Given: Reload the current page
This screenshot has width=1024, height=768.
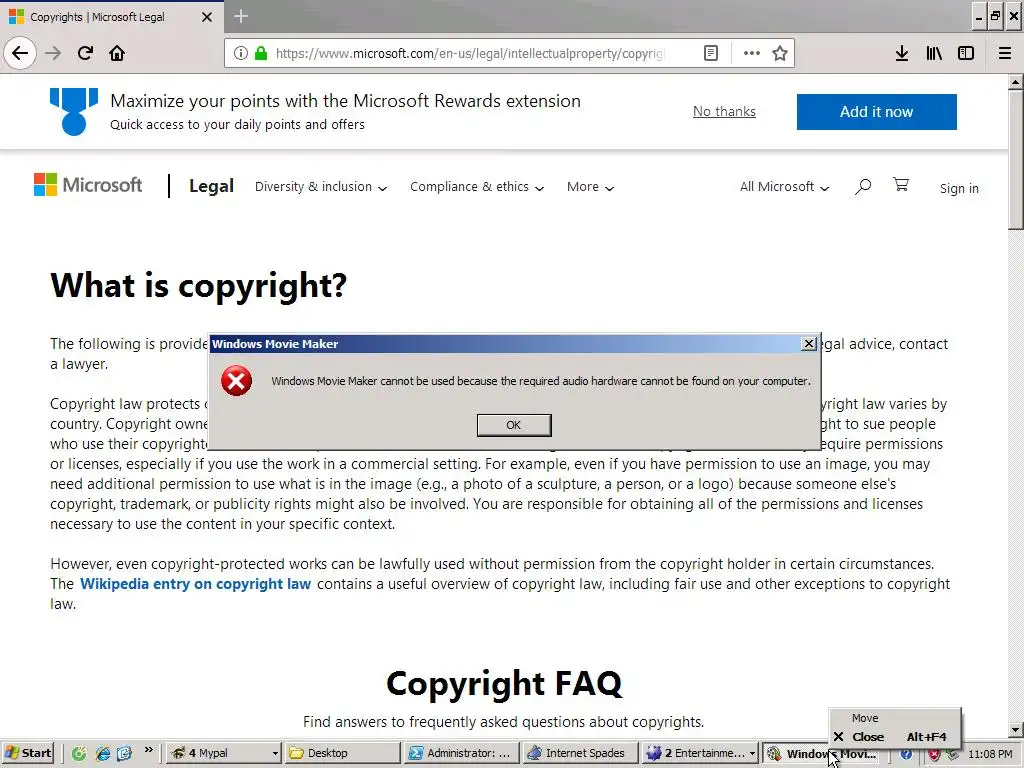Looking at the screenshot, I should pos(85,53).
